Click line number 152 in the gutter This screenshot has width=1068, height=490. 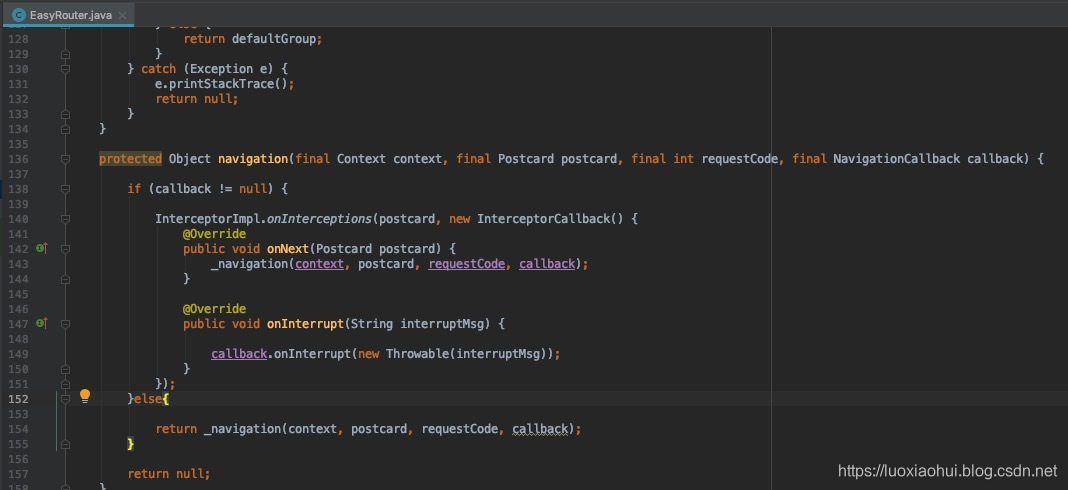(x=18, y=399)
